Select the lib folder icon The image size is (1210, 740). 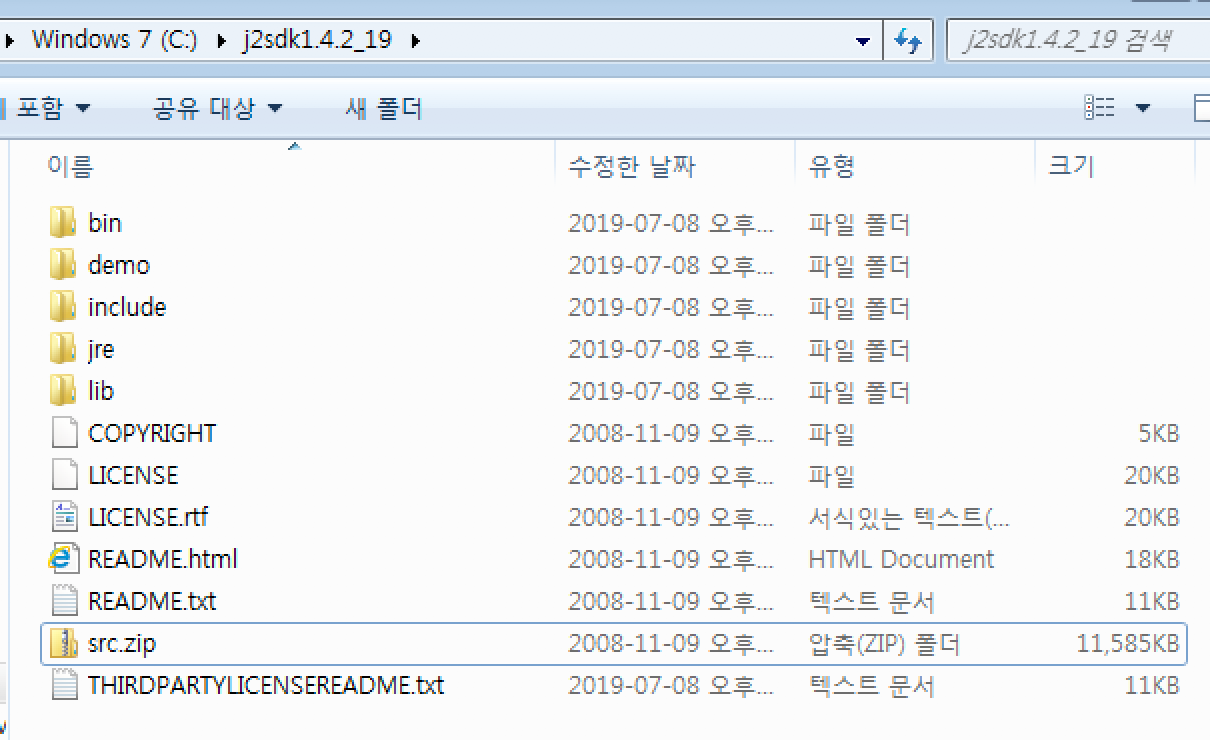coord(63,391)
